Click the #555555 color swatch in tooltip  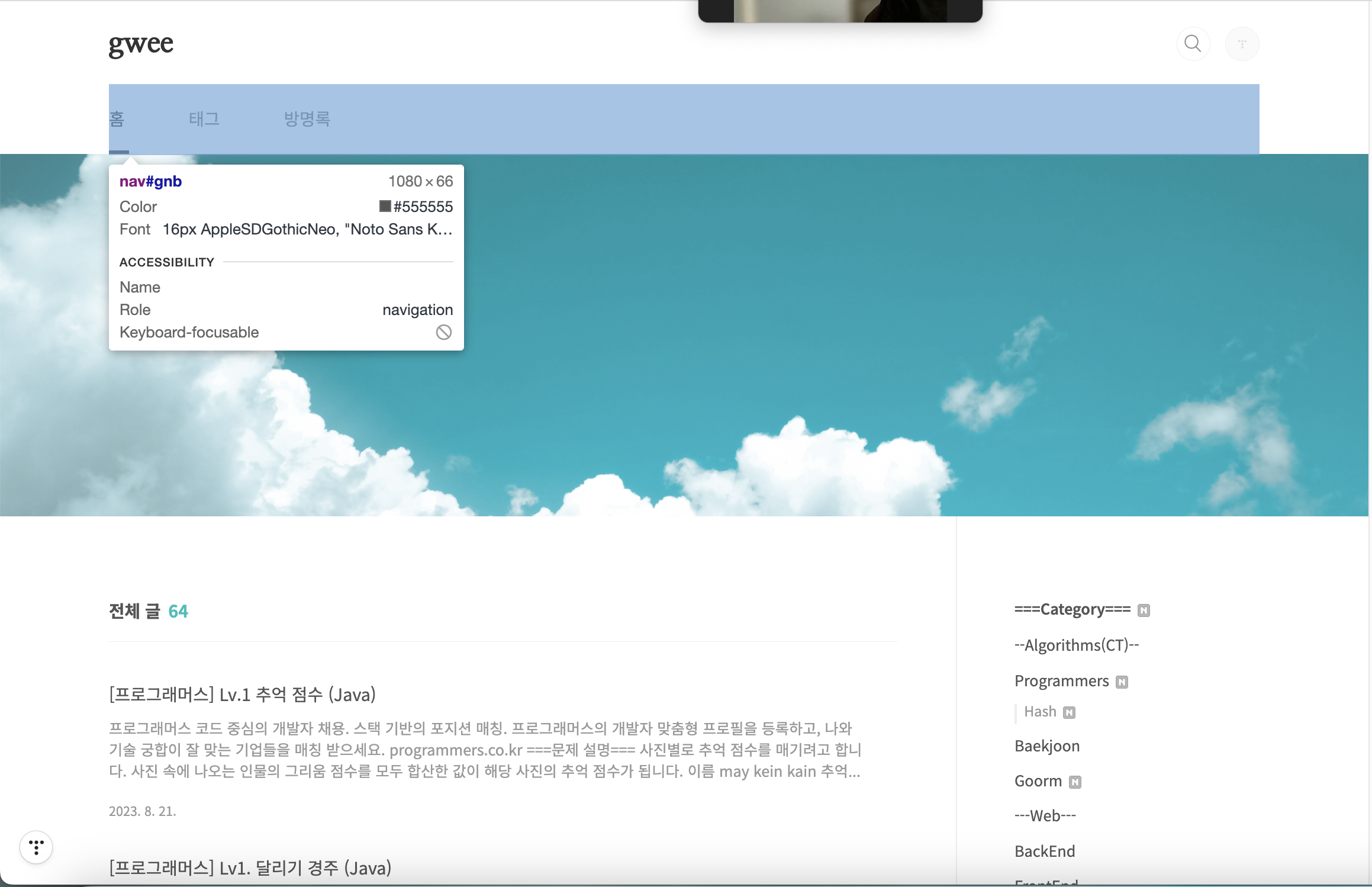tap(385, 206)
